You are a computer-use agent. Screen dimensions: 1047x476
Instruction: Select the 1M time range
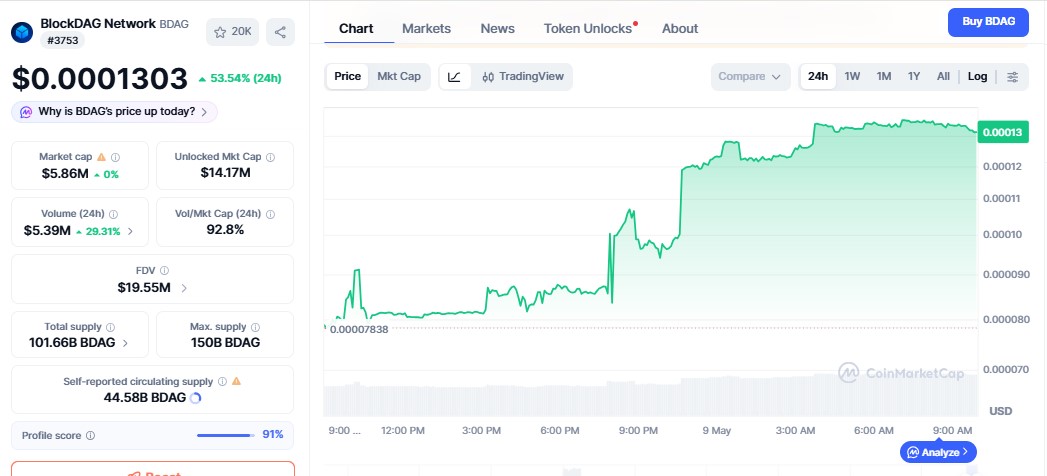pyautogui.click(x=884, y=76)
